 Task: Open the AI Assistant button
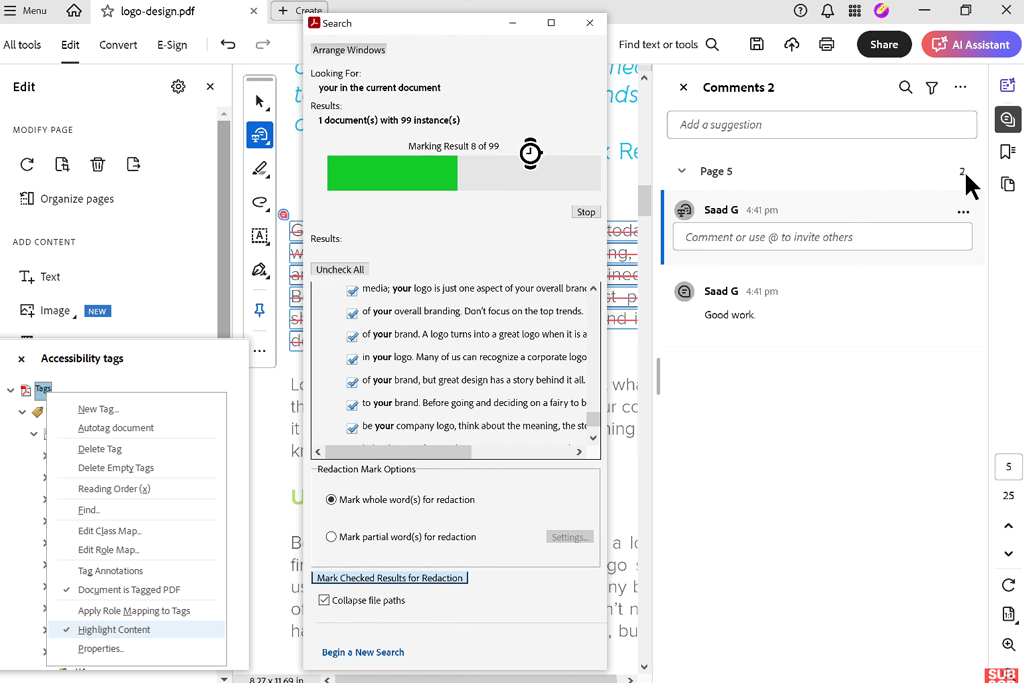pyautogui.click(x=971, y=44)
